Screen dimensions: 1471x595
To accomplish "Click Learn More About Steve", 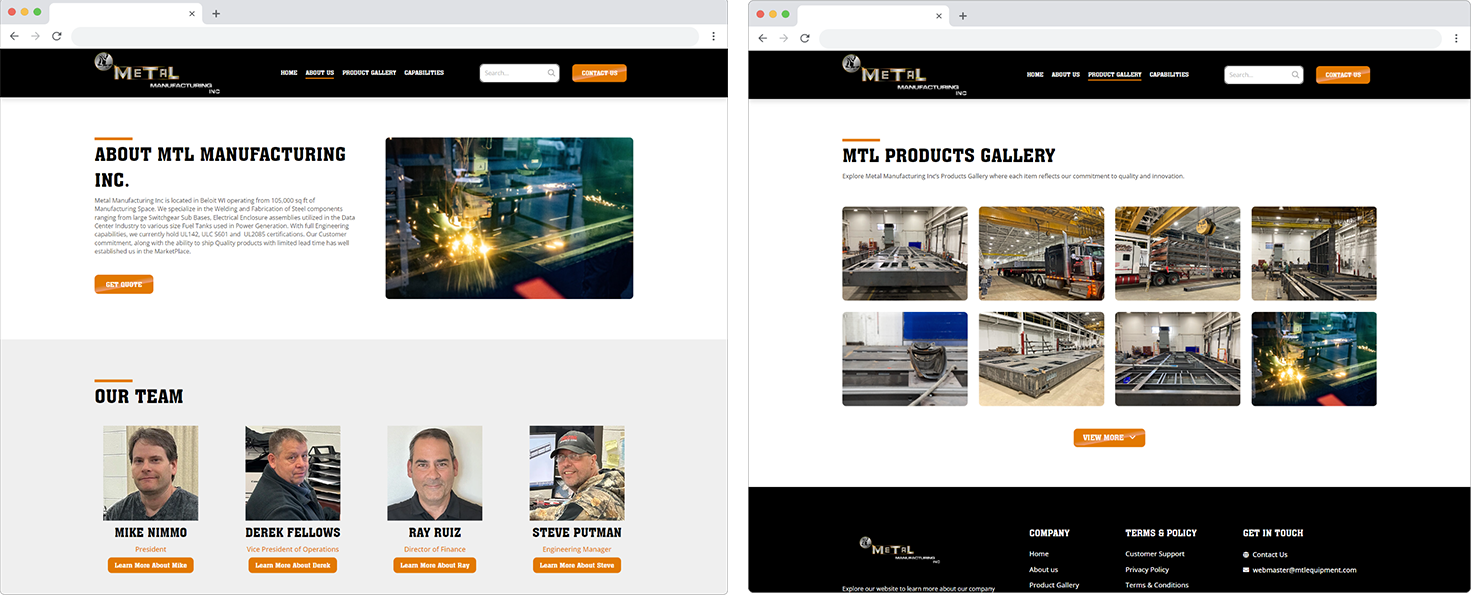I will (x=577, y=565).
